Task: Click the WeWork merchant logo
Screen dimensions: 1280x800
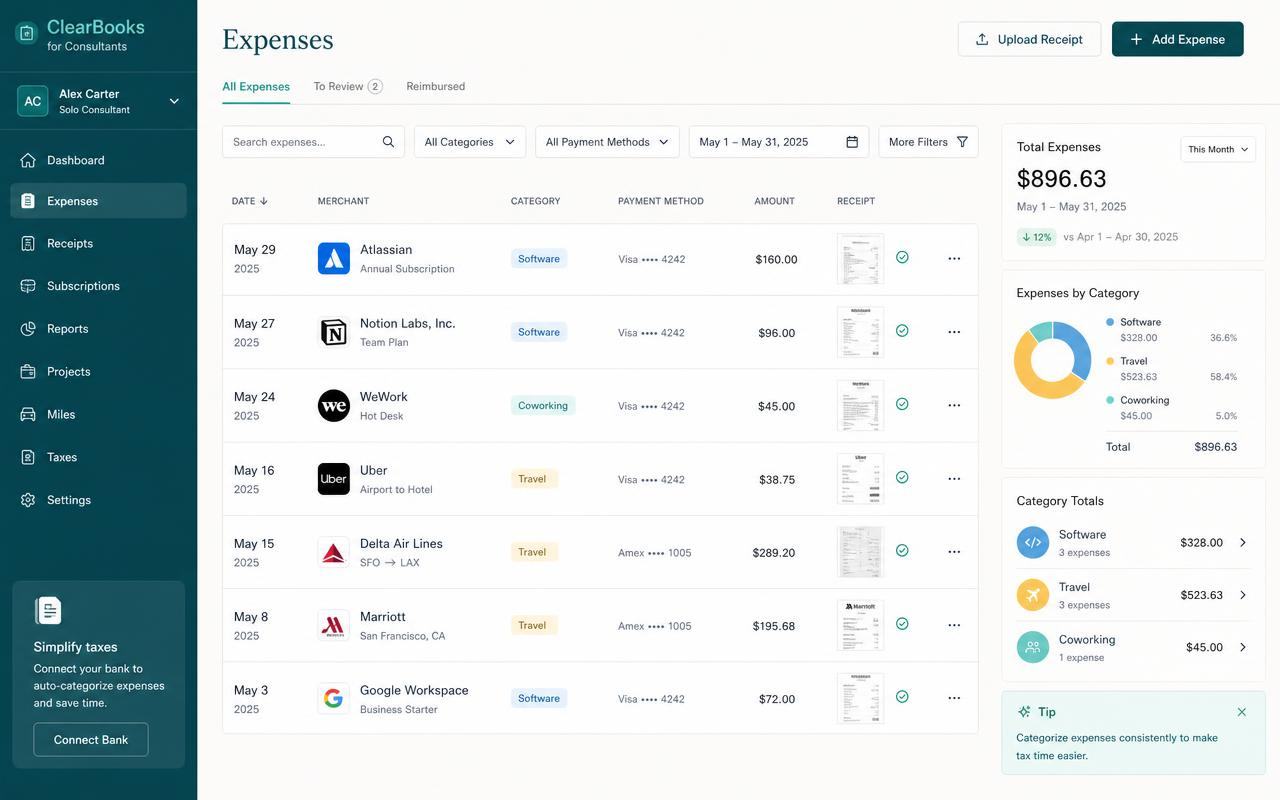Action: coord(334,405)
